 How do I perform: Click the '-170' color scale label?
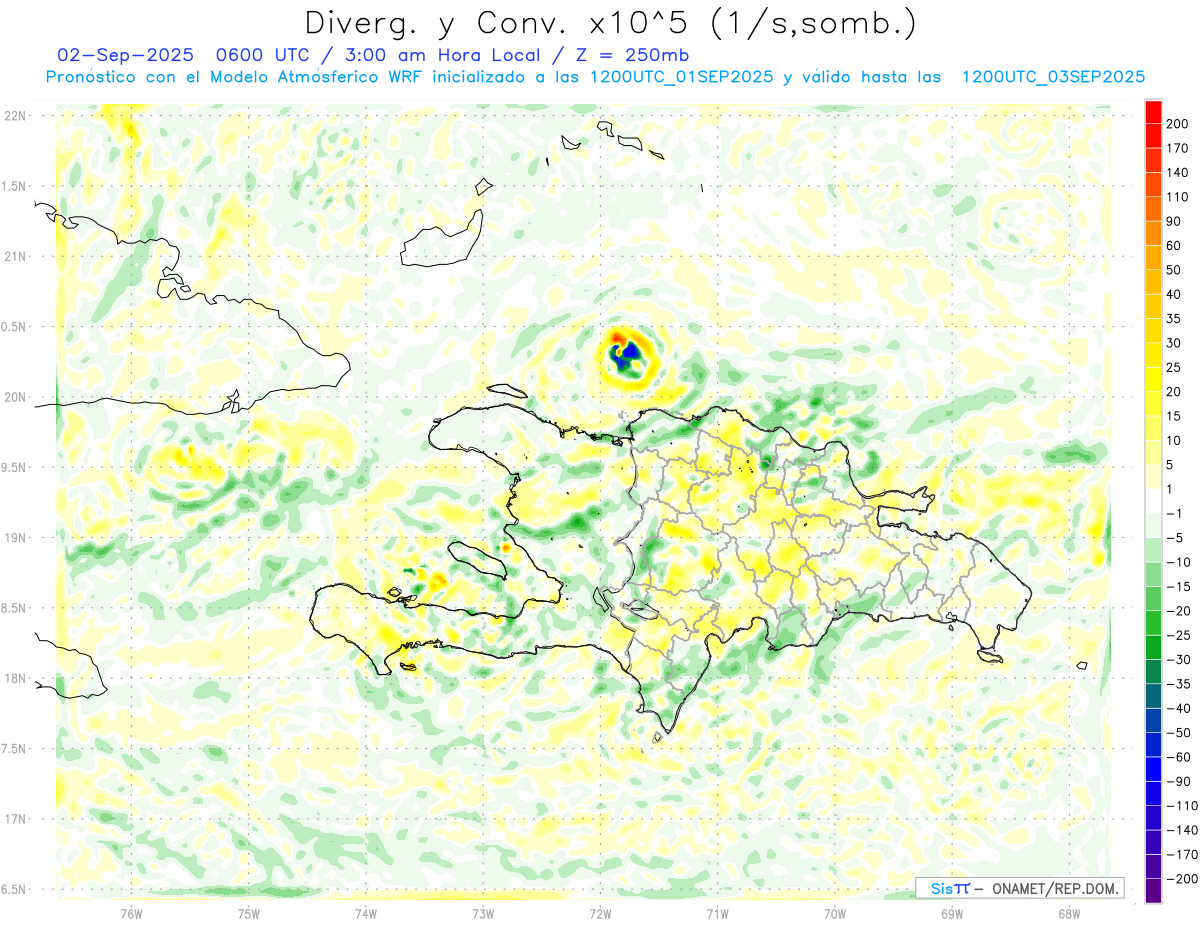[x=1181, y=855]
